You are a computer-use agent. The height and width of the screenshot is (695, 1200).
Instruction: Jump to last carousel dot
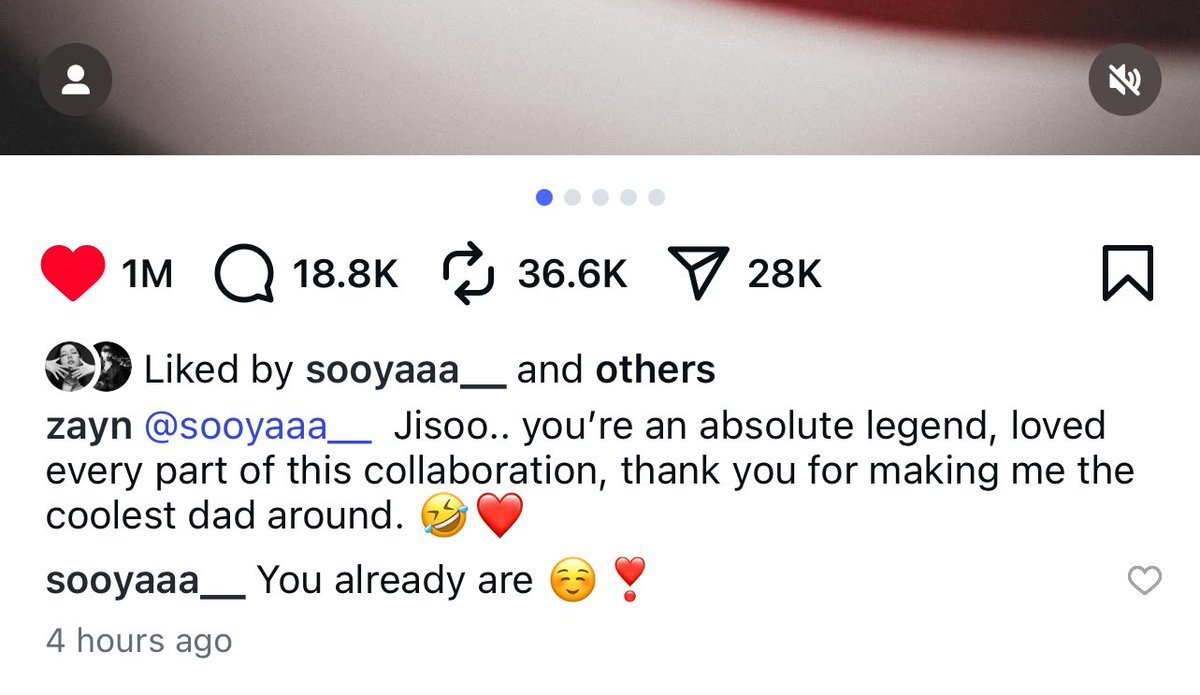pos(656,197)
